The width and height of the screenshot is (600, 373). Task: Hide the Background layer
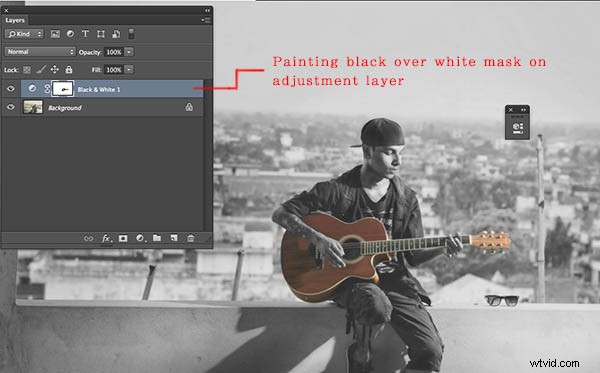pyautogui.click(x=11, y=107)
